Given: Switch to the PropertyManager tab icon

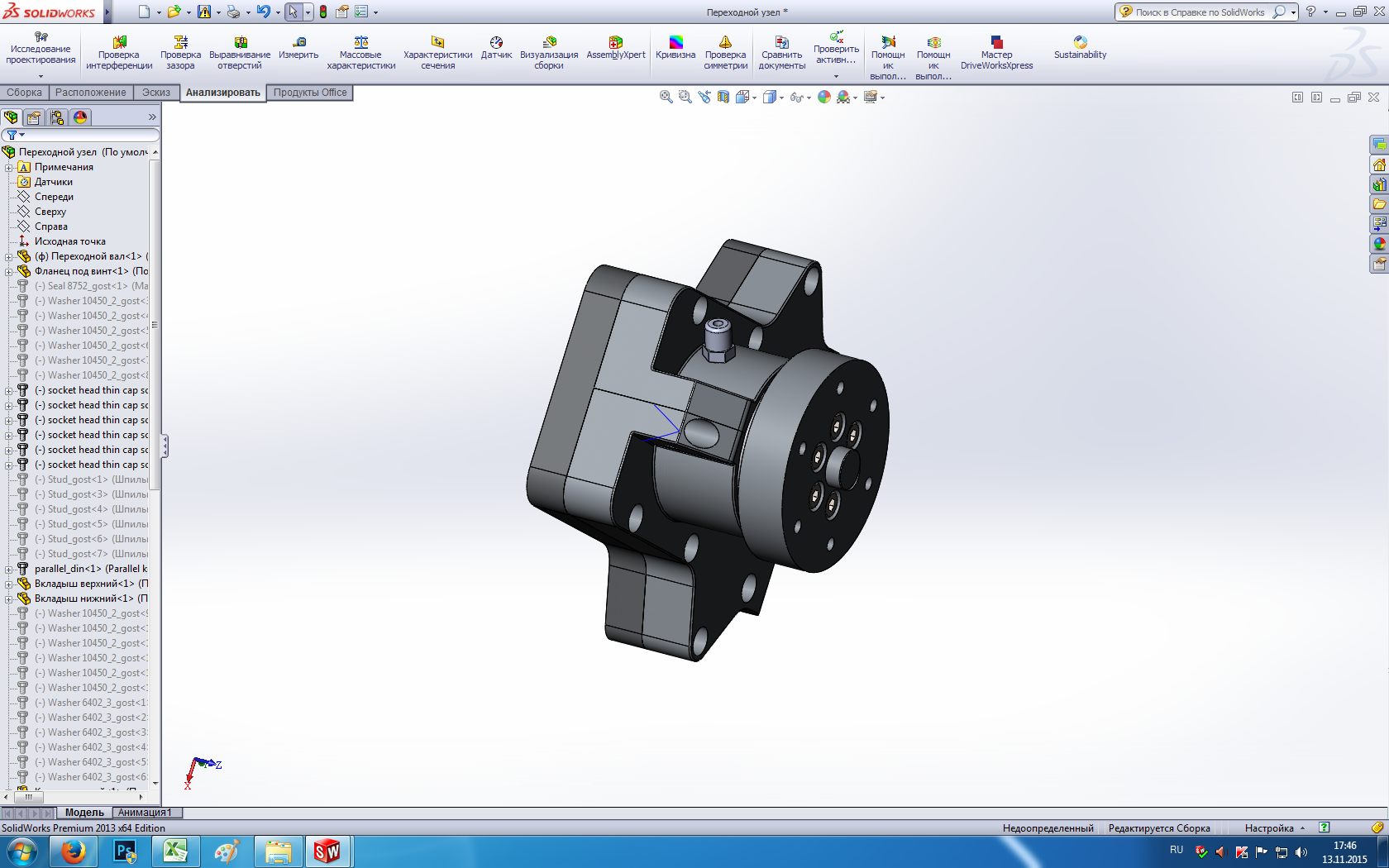Looking at the screenshot, I should [x=34, y=117].
